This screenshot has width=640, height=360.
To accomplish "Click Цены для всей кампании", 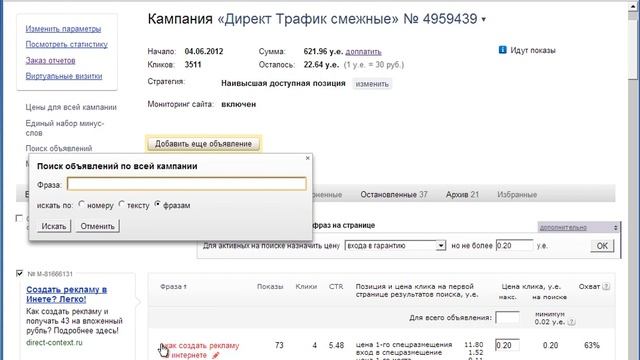I will click(x=71, y=107).
